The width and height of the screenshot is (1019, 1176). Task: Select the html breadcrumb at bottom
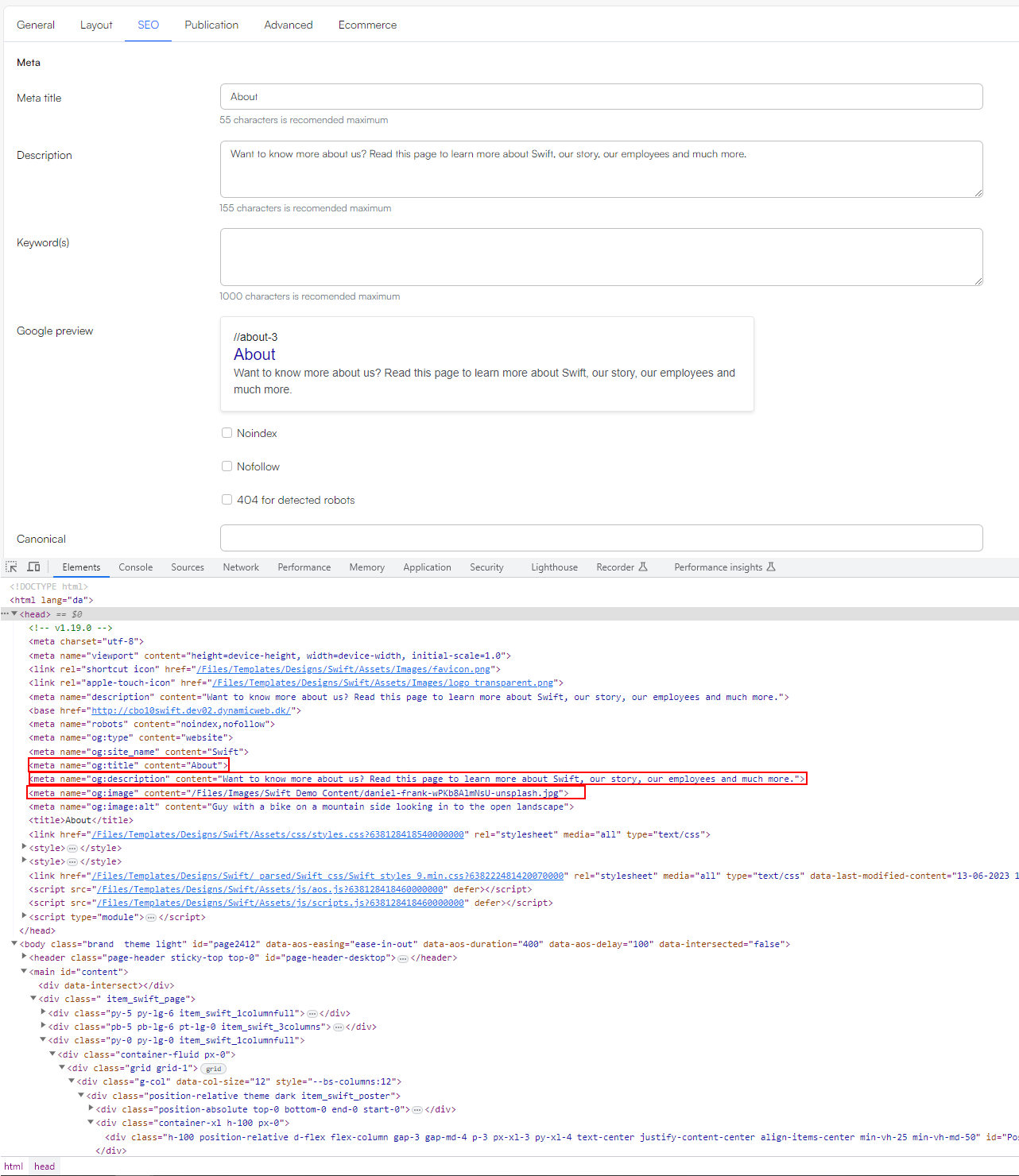14,1166
